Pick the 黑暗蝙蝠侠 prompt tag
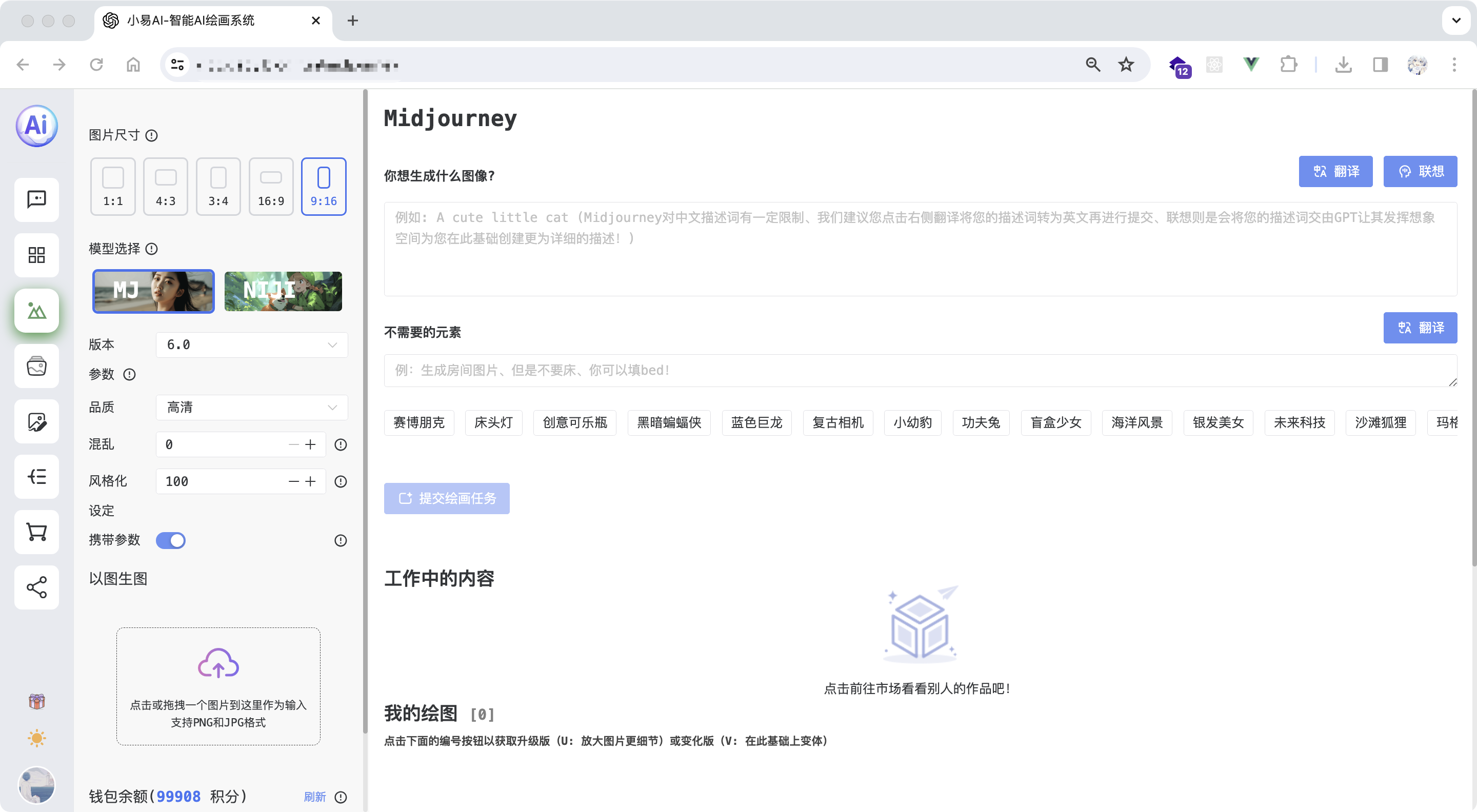Image resolution: width=1477 pixels, height=812 pixels. point(669,423)
